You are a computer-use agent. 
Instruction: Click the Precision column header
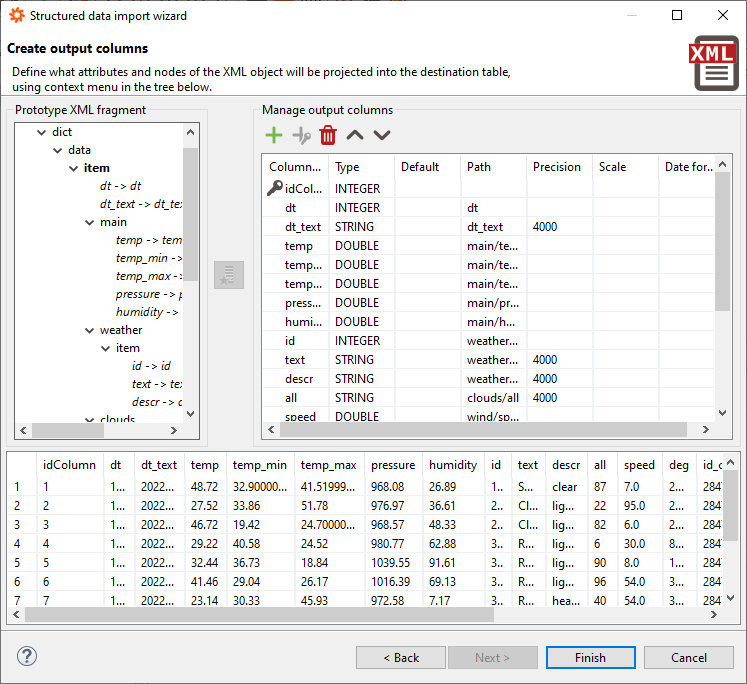(x=557, y=167)
